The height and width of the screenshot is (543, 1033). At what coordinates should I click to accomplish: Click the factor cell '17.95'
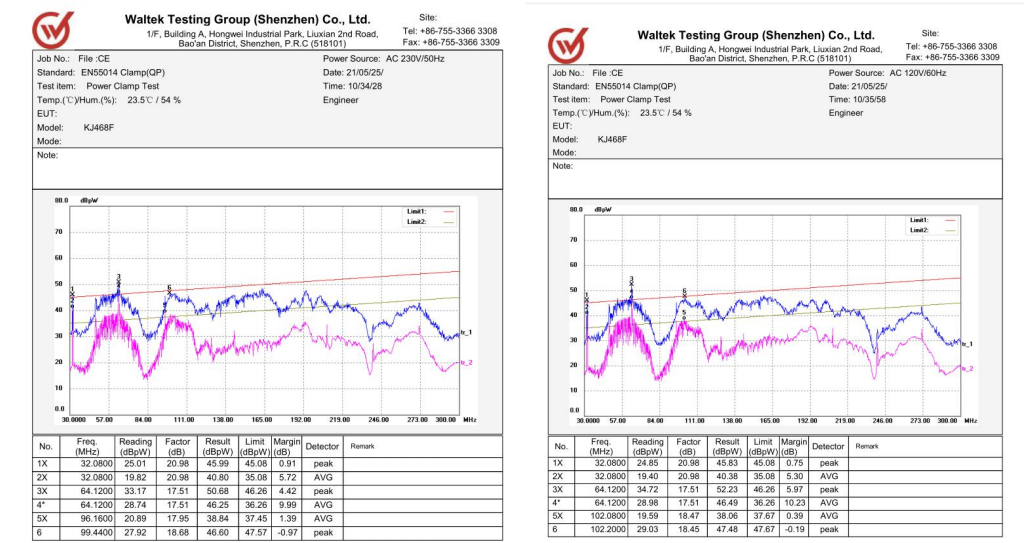click(178, 519)
